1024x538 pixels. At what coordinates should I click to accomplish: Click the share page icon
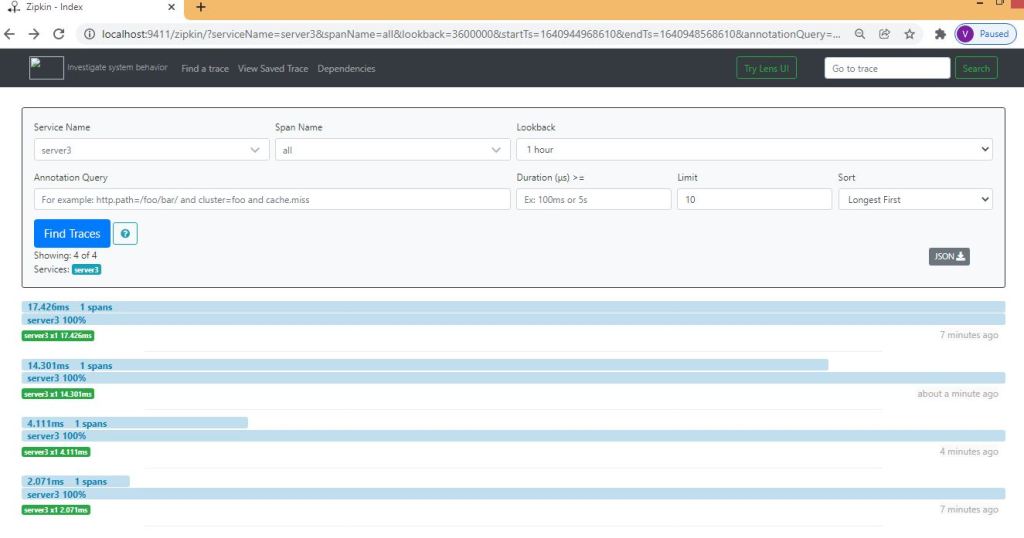(885, 34)
